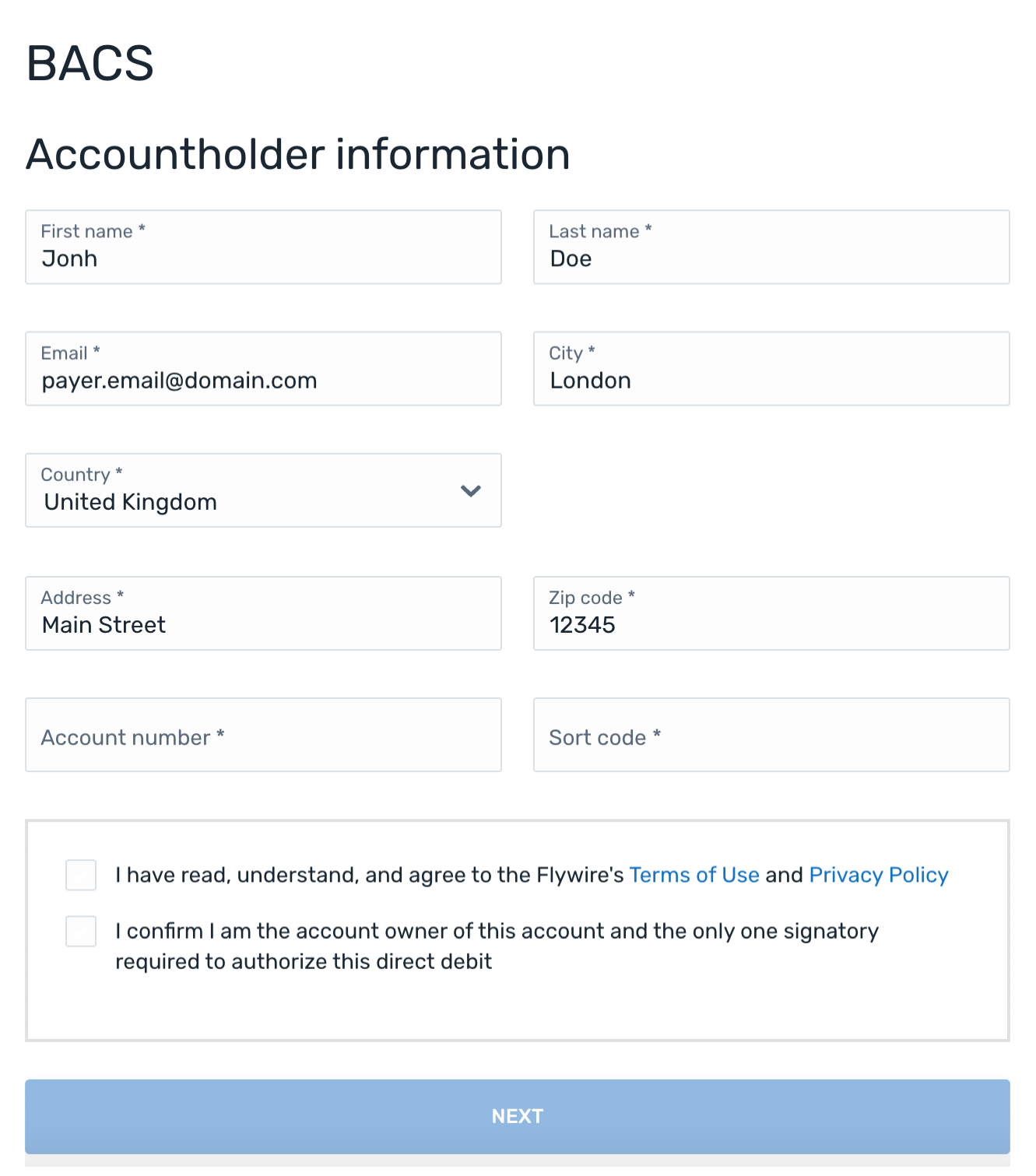Click the direct debit confirmation label text
The width and height of the screenshot is (1036, 1176).
(x=496, y=946)
